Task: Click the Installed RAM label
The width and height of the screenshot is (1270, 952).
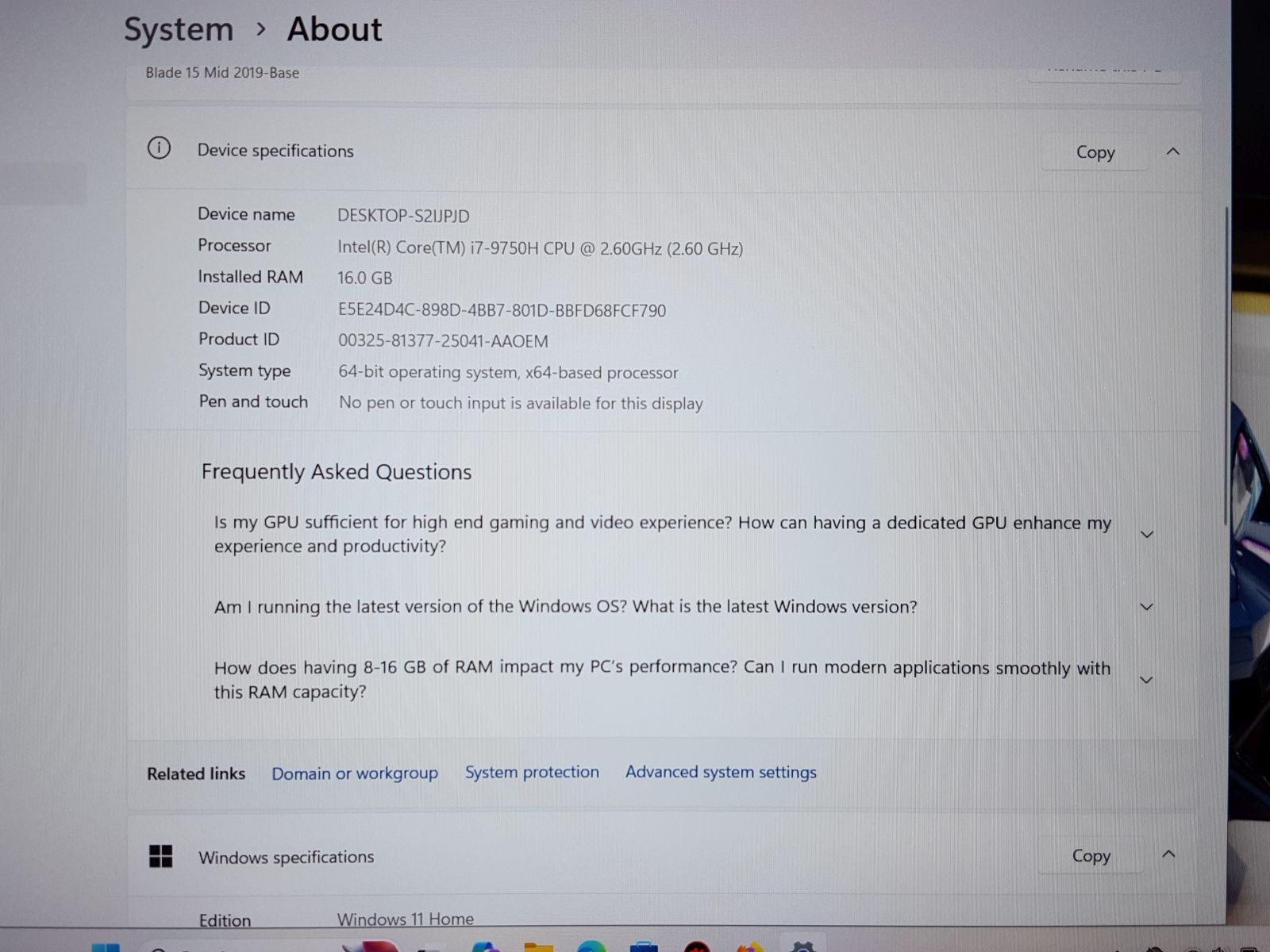Action: tap(250, 277)
